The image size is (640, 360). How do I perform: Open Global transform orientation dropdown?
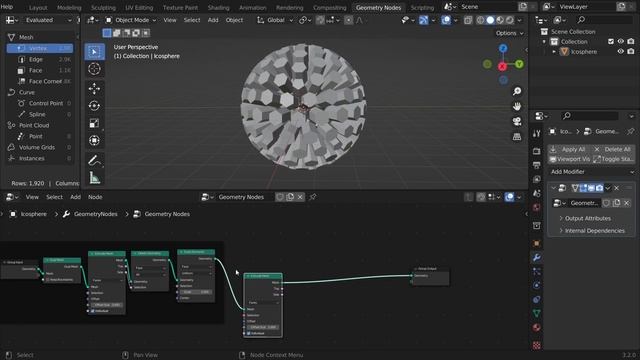point(275,20)
